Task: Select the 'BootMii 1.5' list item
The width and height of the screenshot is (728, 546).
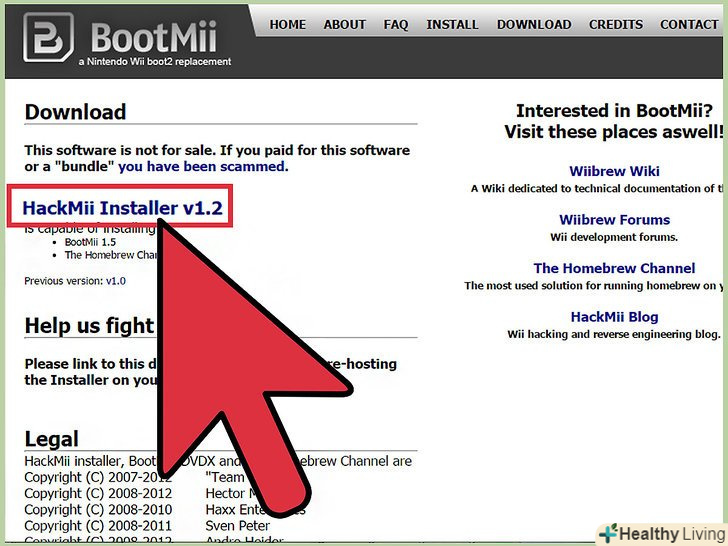Action: point(90,242)
